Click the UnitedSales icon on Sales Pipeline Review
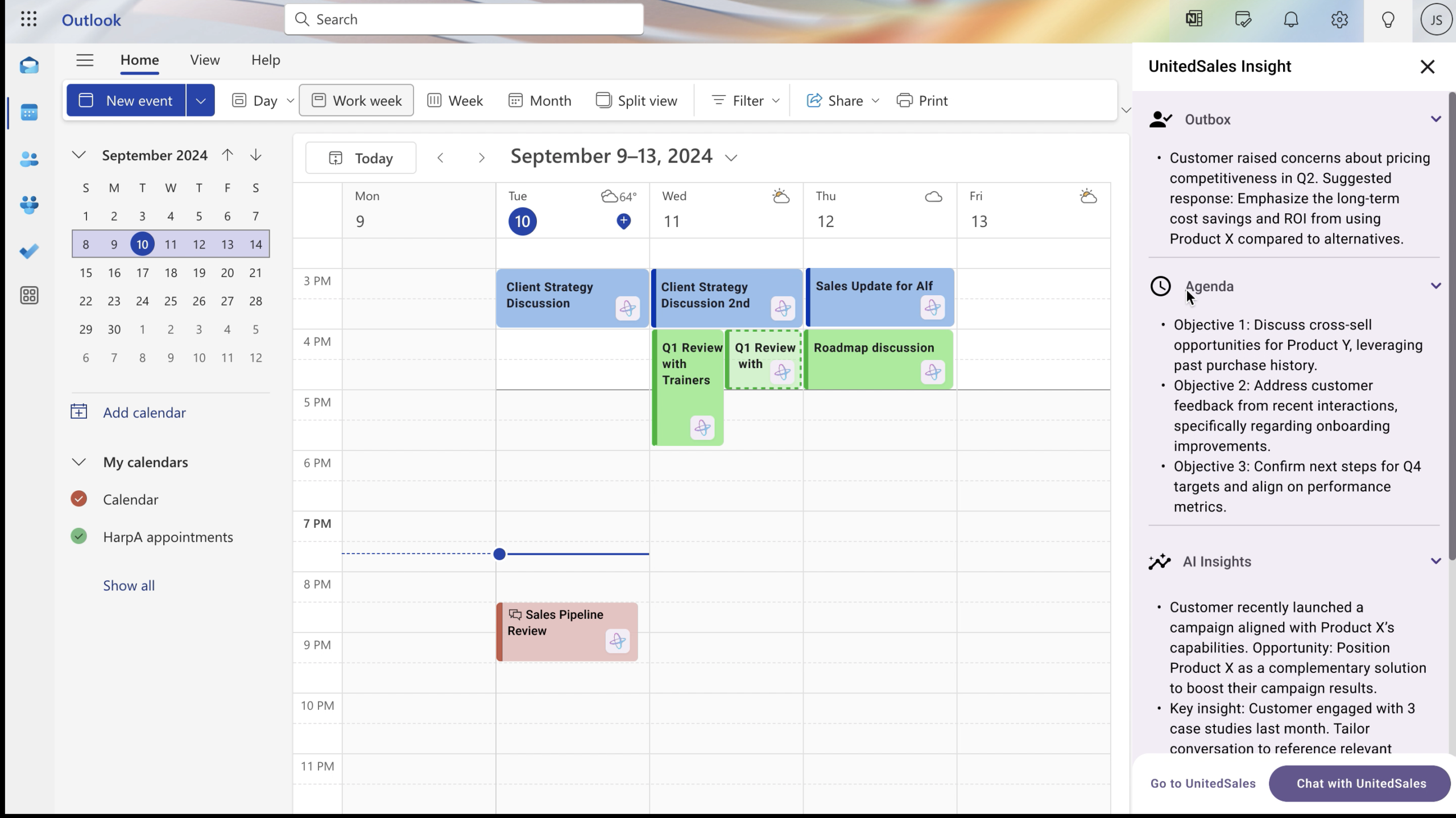Image resolution: width=1456 pixels, height=818 pixels. coord(618,641)
